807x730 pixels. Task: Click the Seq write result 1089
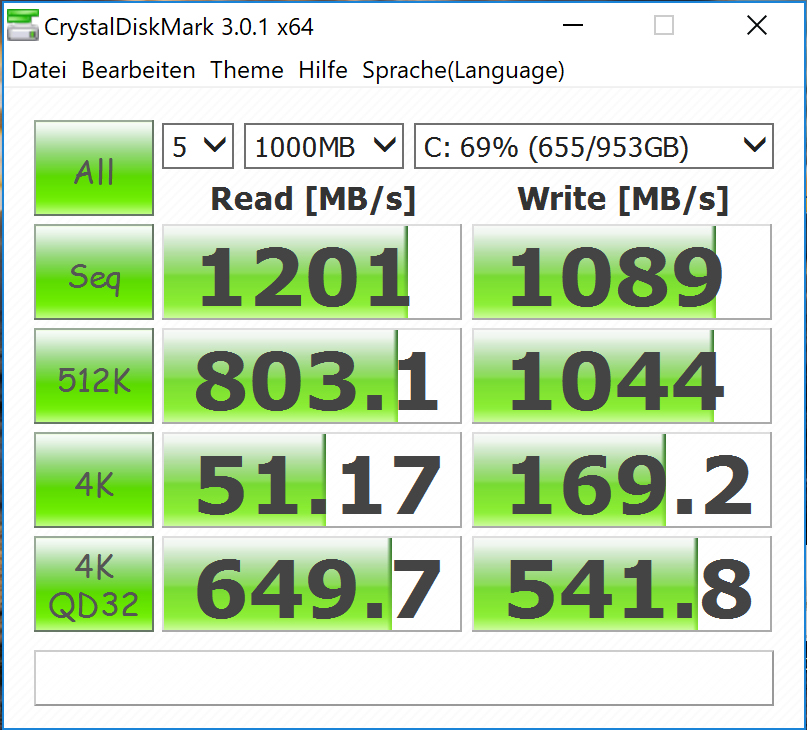[x=622, y=272]
